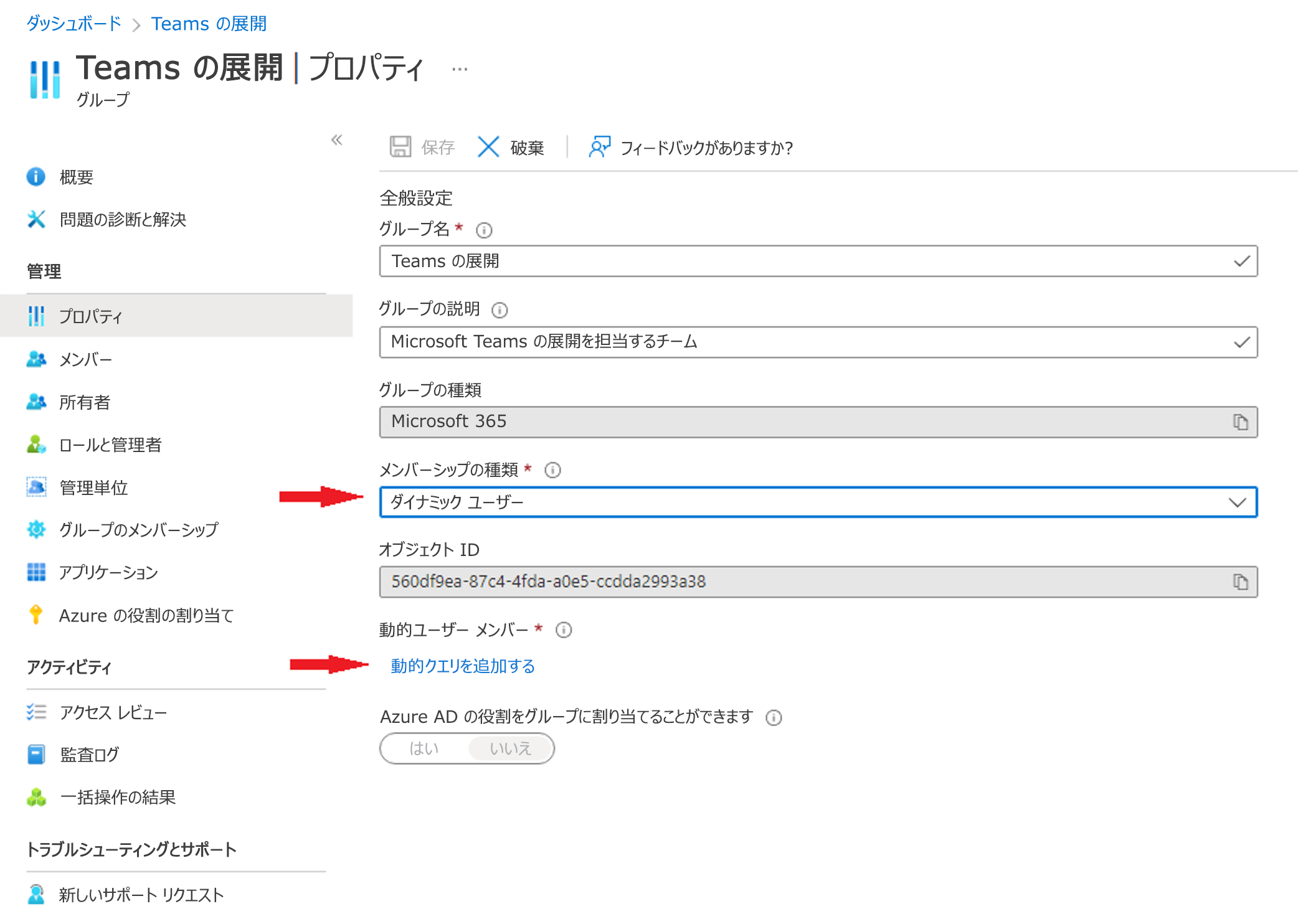
Task: Open 管理単位 in the side menu
Action: pos(93,487)
